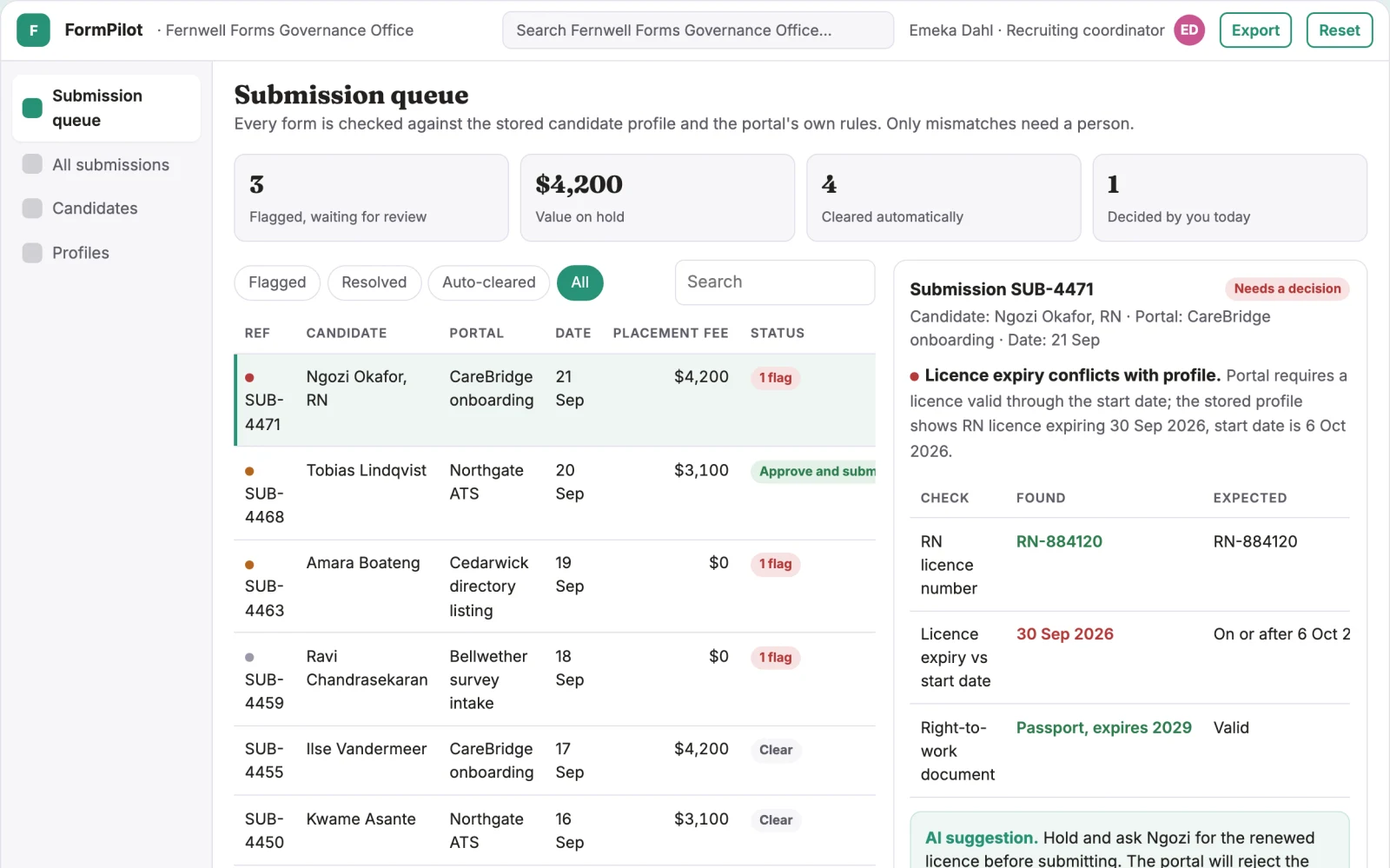The image size is (1390, 868).
Task: Click the 1 flag badge for Amara Boateng
Action: tap(776, 564)
